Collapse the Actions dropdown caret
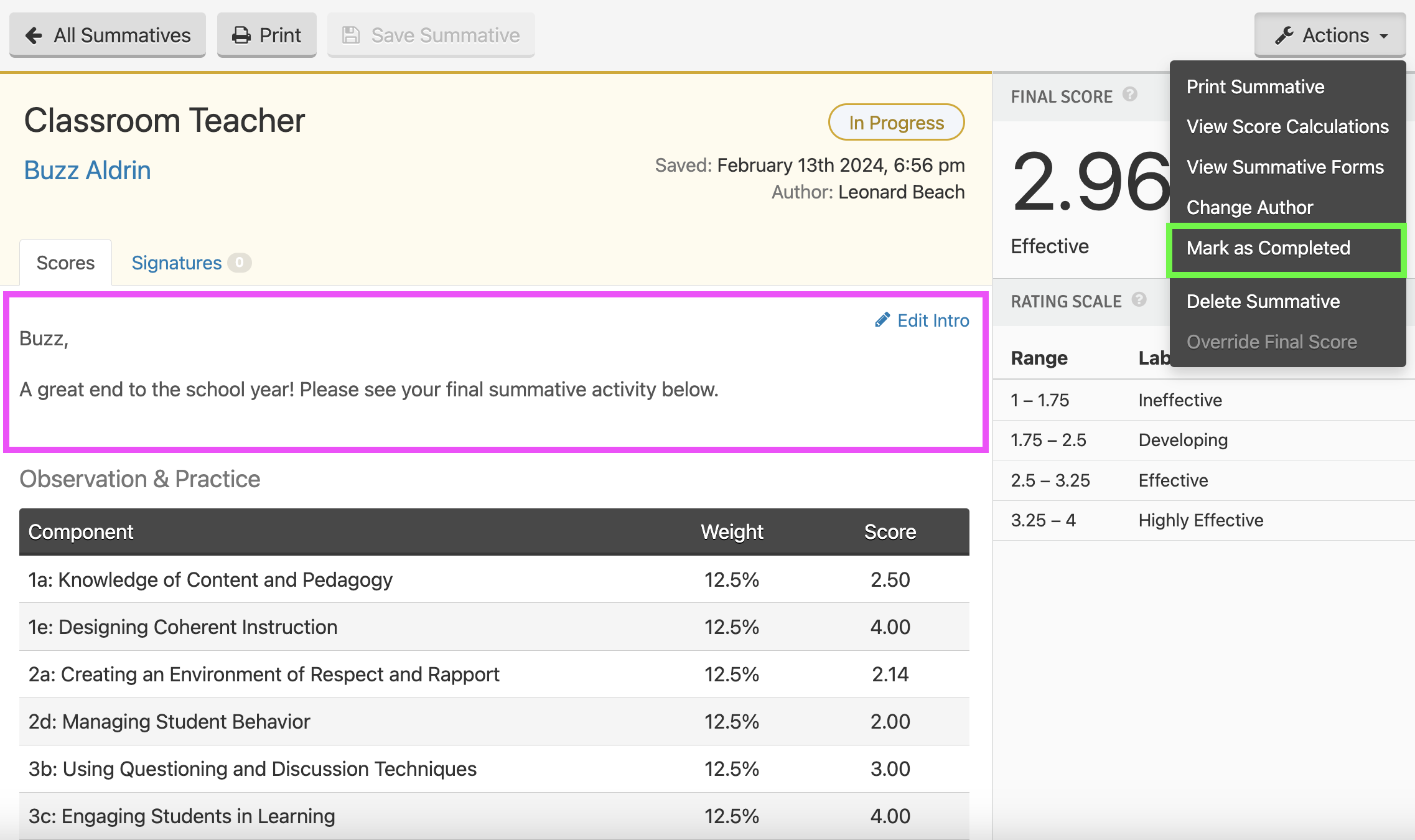Viewport: 1415px width, 840px height. (x=1384, y=37)
